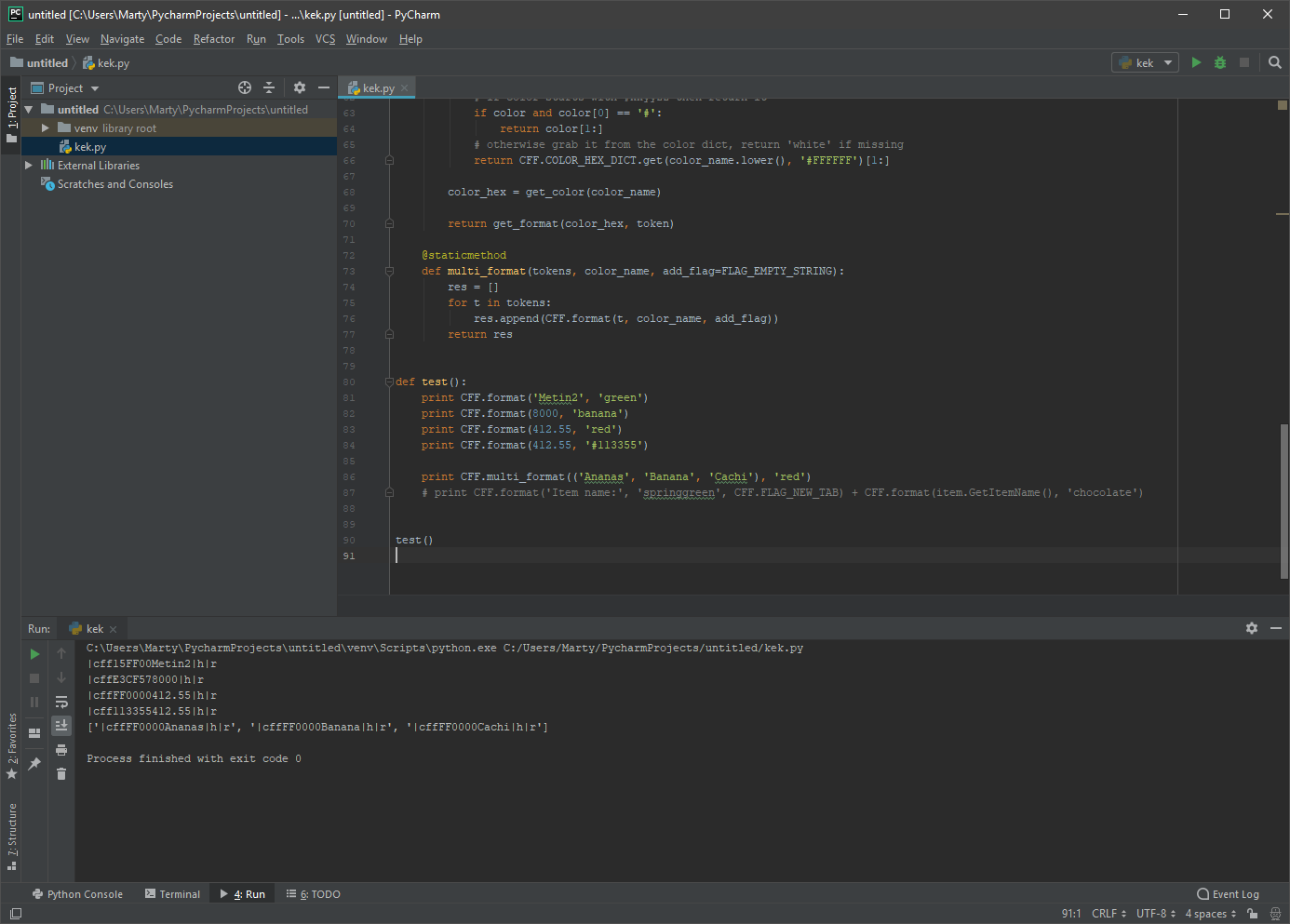Open the console print icon to print output

60,749
